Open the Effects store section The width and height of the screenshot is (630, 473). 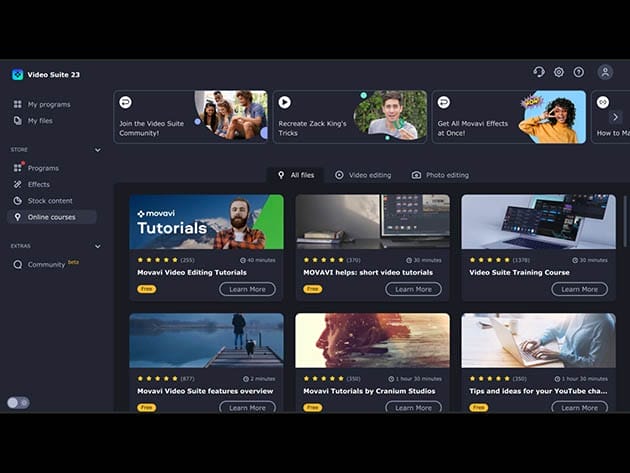coord(38,184)
